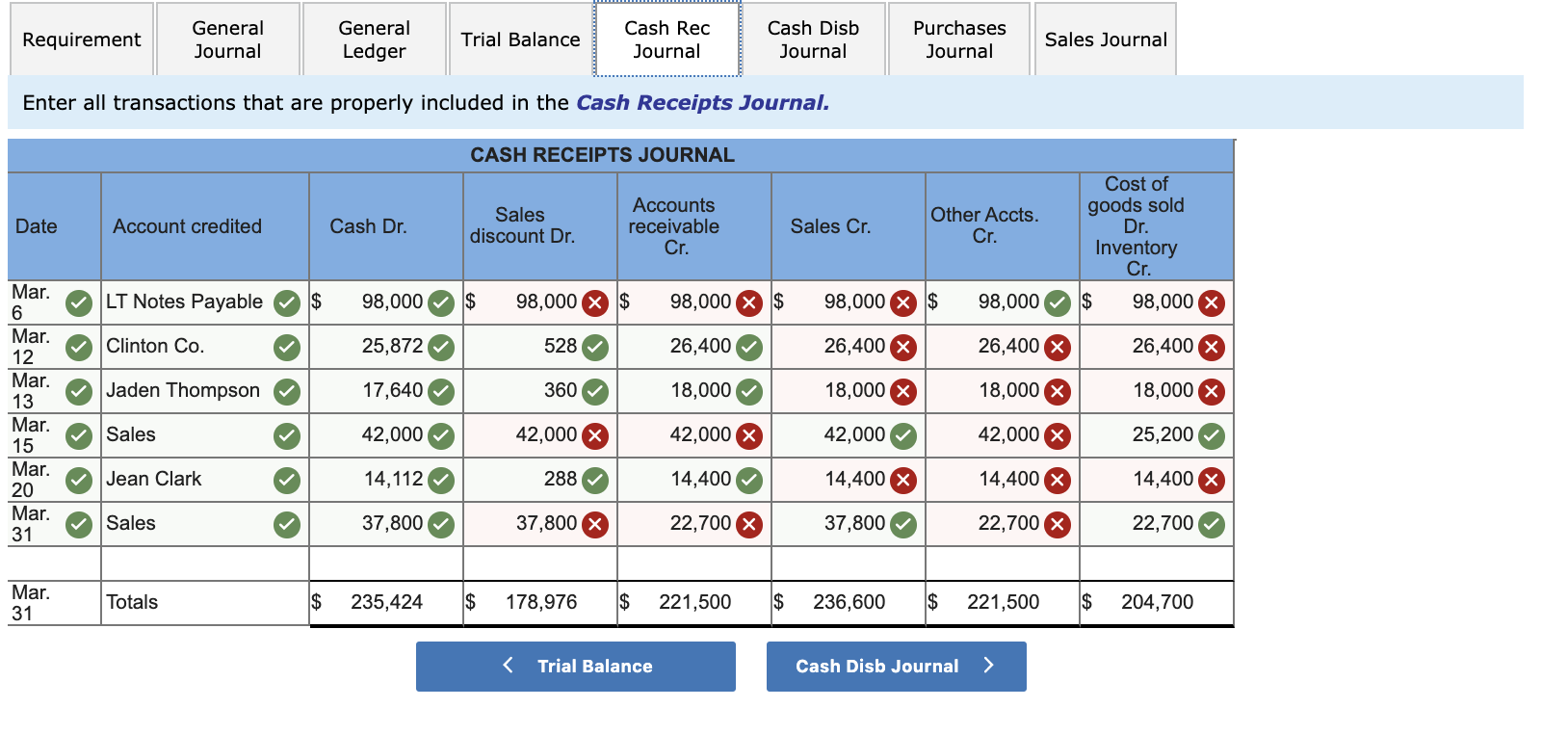Click green check beside Jean Clark
The height and width of the screenshot is (734, 1568).
tap(287, 481)
